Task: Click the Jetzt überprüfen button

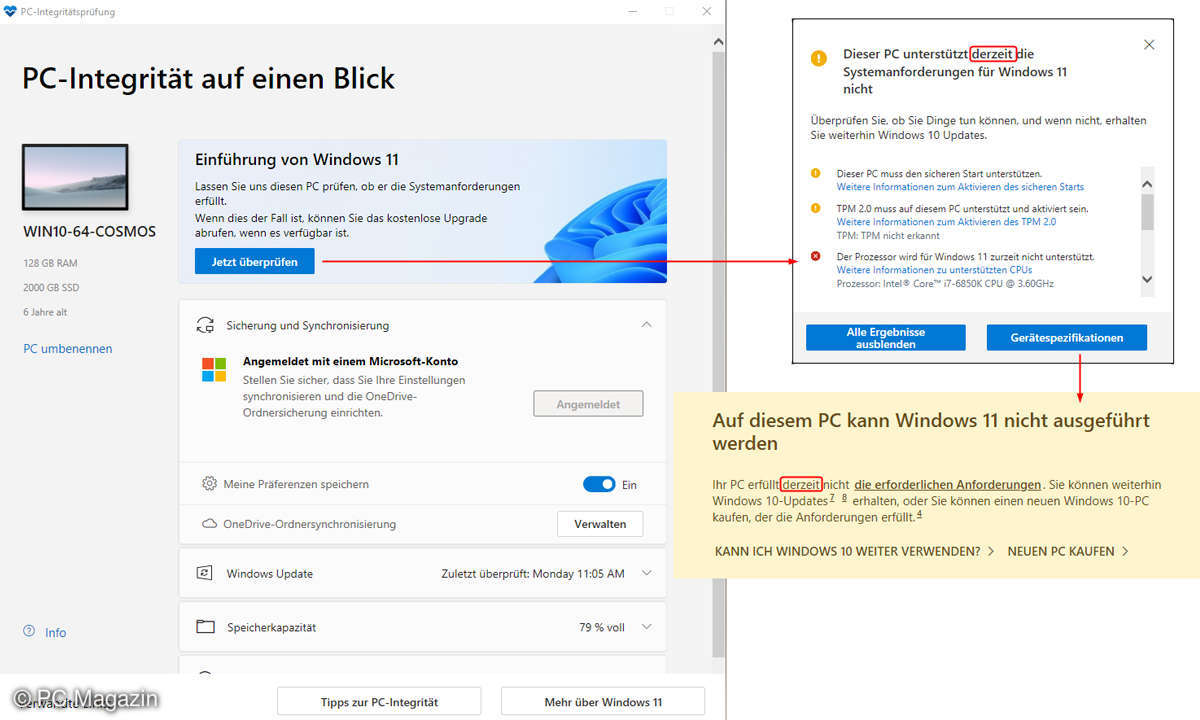Action: pyautogui.click(x=254, y=261)
